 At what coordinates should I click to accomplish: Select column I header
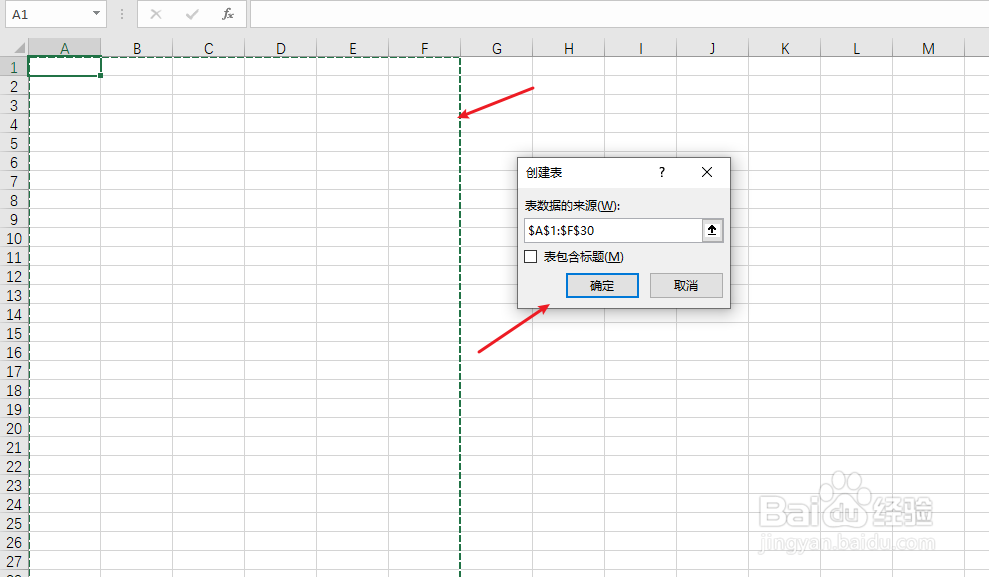click(x=641, y=48)
